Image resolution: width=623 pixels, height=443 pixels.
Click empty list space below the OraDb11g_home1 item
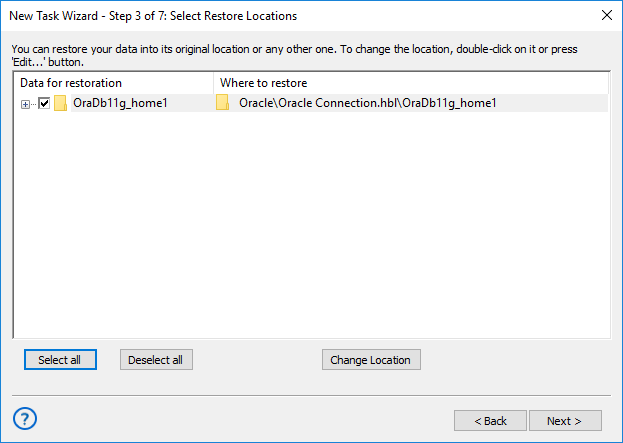coord(110,220)
